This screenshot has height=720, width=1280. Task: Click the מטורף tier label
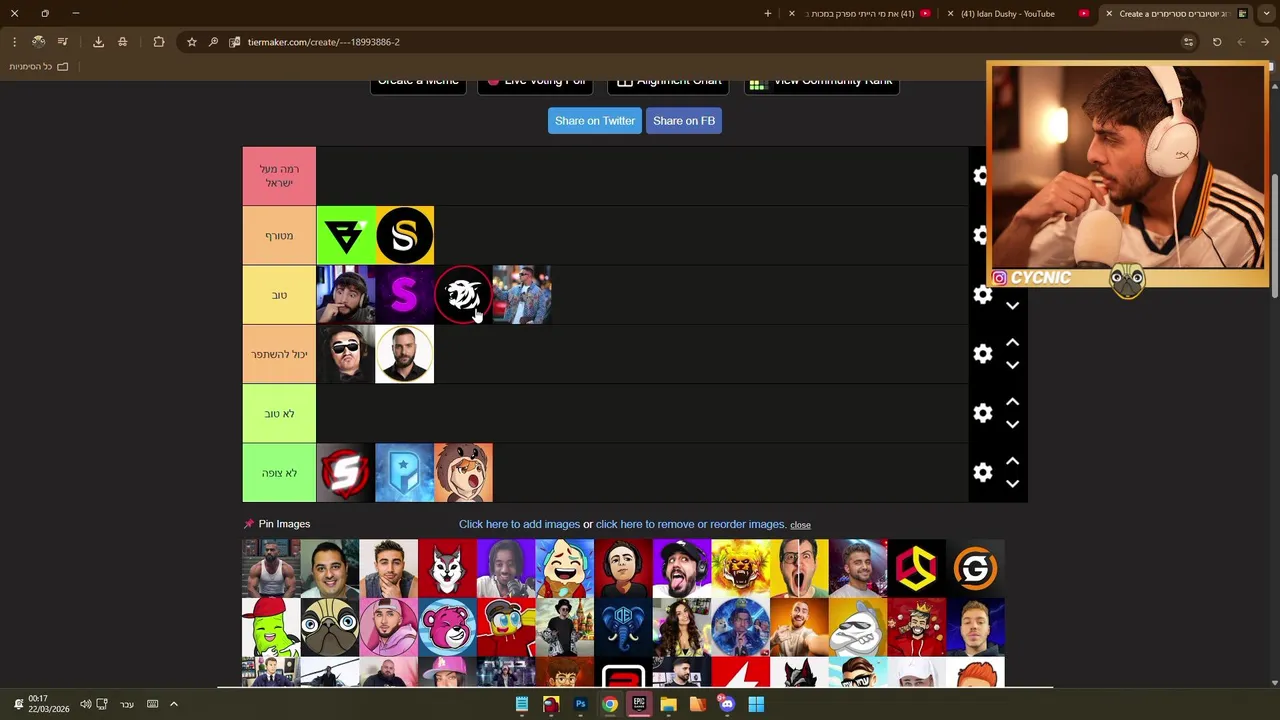coord(279,235)
